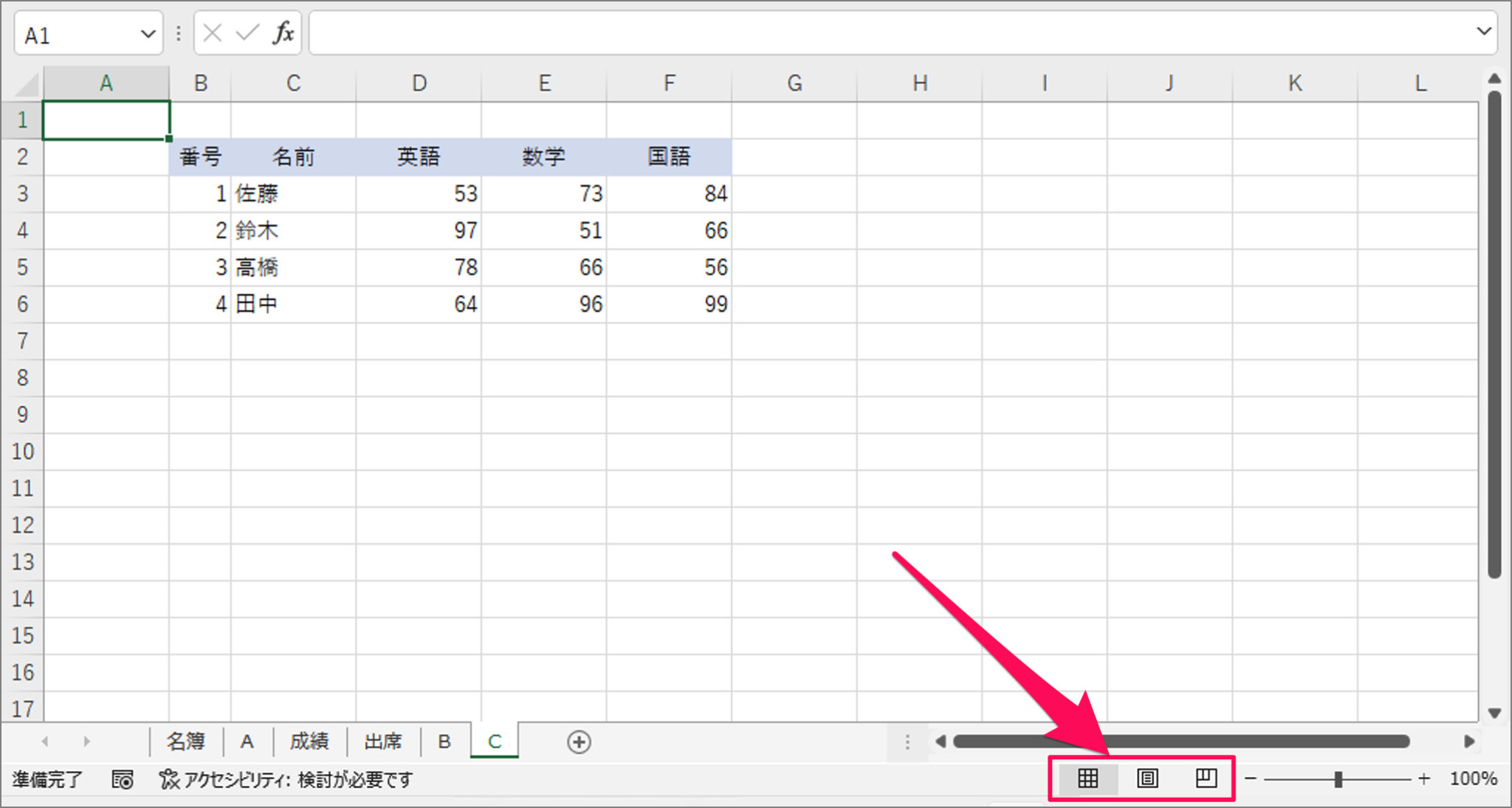Switch to Normal view in the status bar
Screen dimensions: 1512x808
tap(1087, 778)
